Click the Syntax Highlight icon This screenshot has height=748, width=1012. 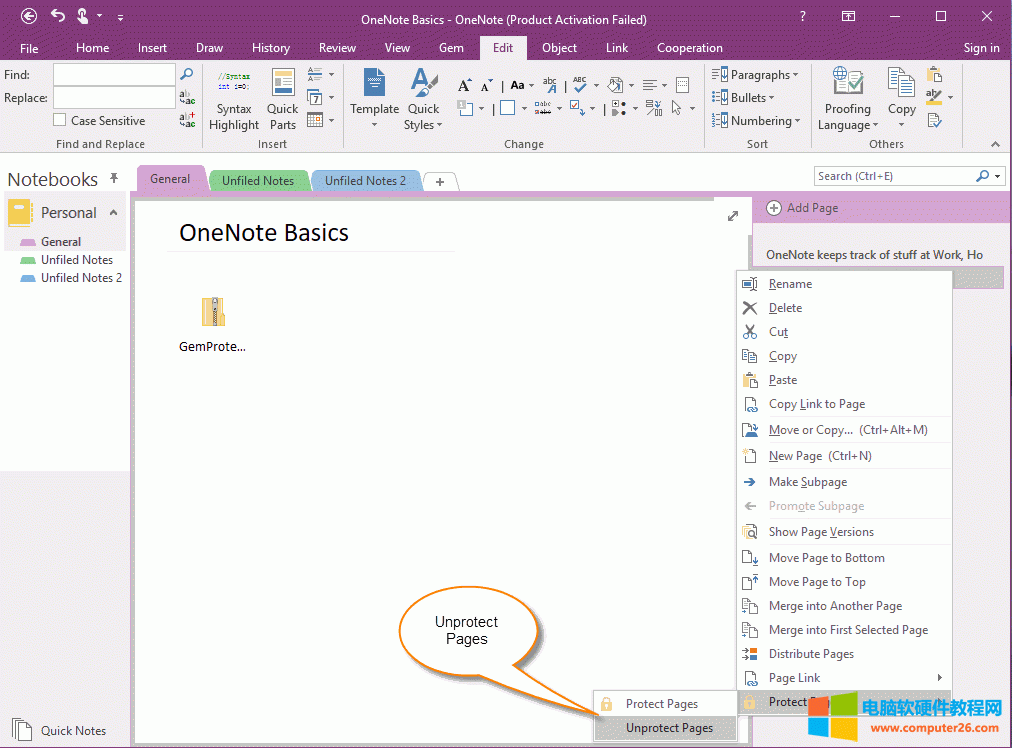click(234, 85)
